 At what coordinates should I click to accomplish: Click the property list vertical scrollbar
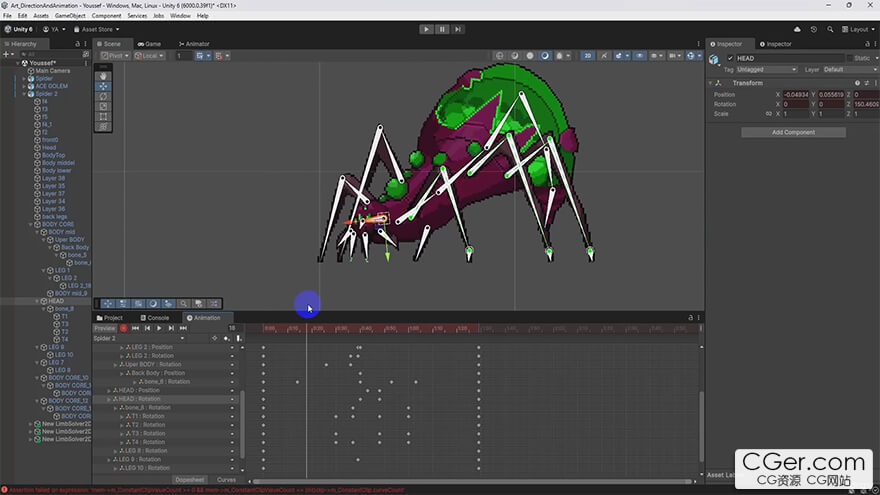[x=242, y=424]
